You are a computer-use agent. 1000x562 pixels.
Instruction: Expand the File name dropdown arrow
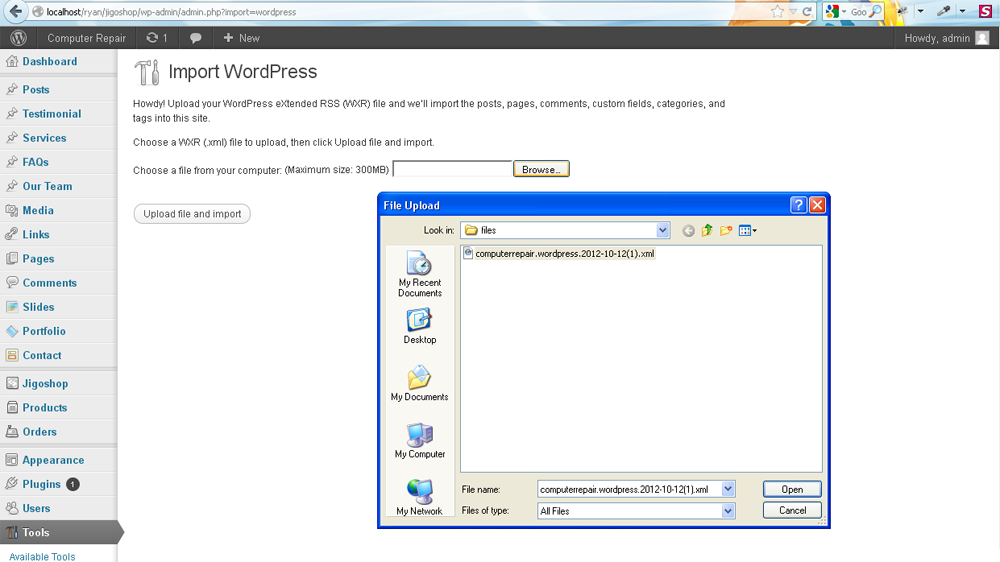[728, 490]
